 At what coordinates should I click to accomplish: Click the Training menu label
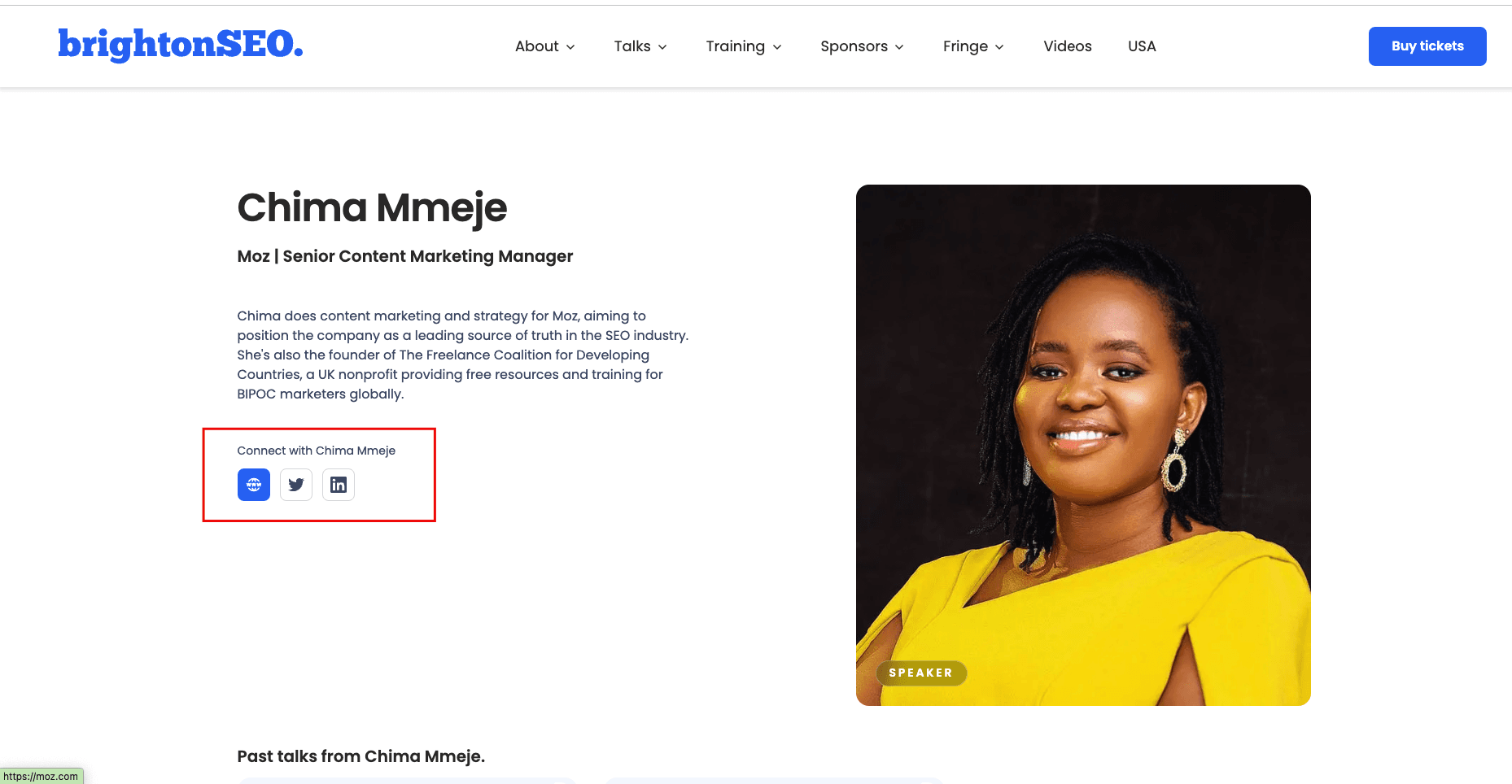pos(735,46)
